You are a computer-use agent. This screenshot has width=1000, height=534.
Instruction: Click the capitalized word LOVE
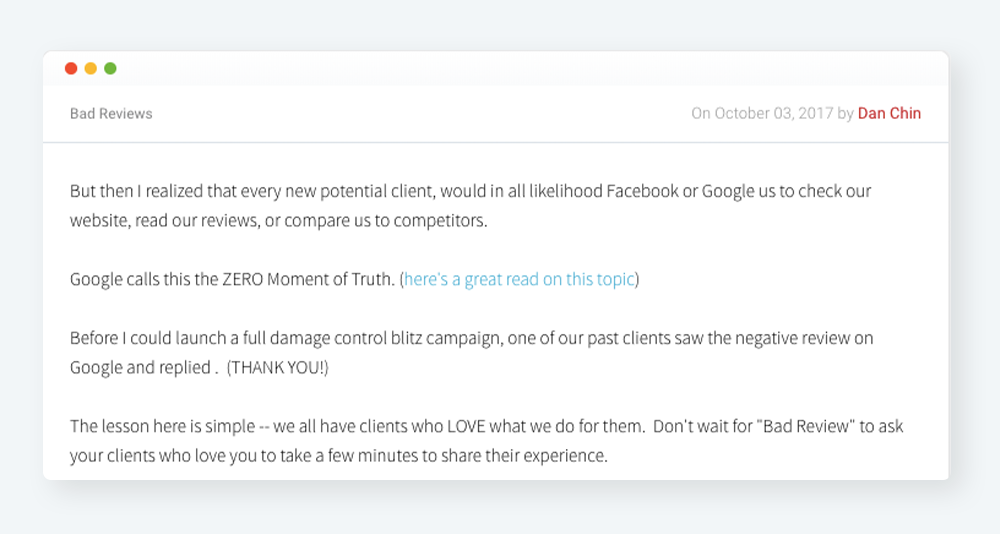coord(466,426)
